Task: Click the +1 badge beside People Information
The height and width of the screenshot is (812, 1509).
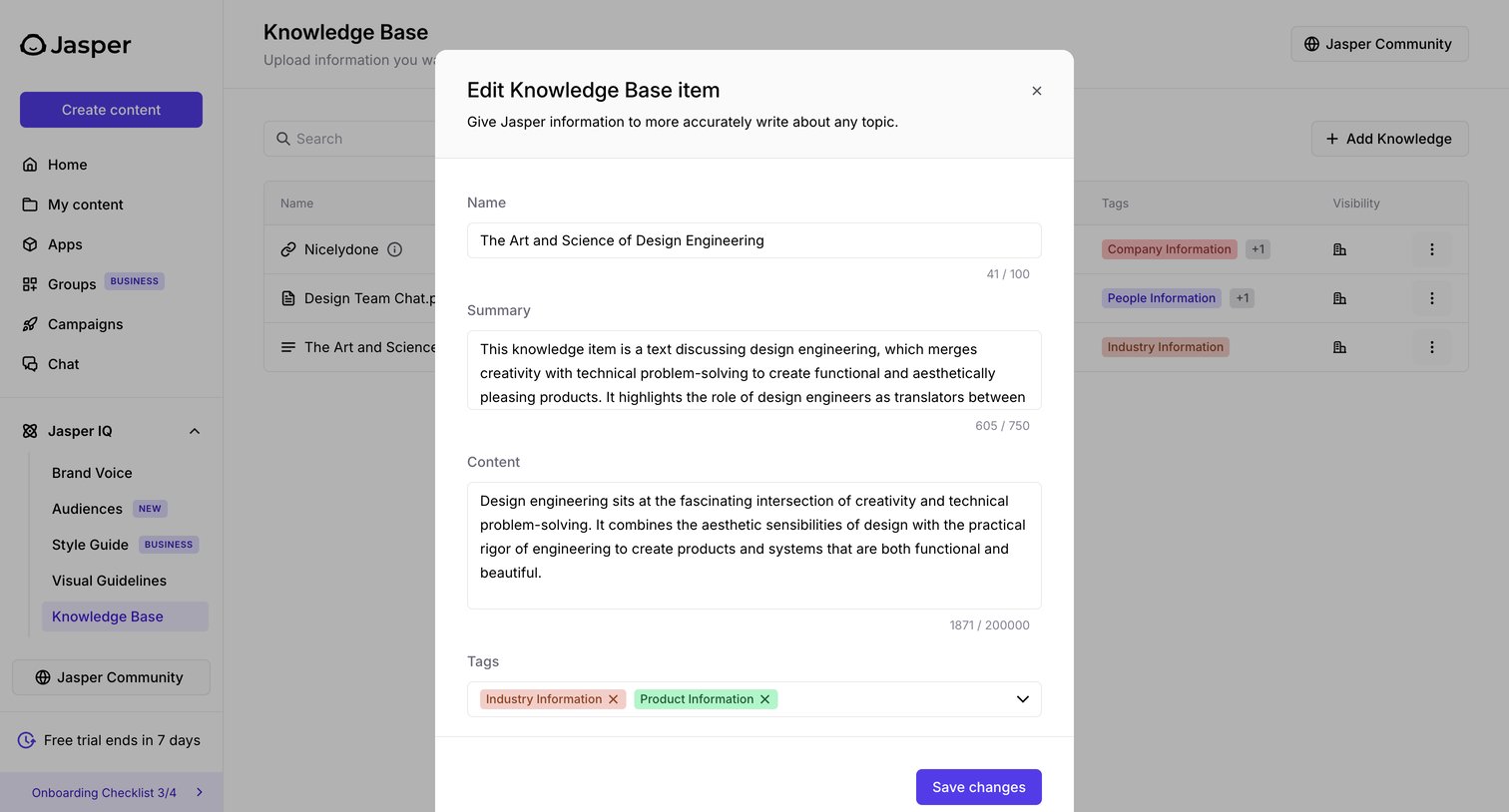Action: pyautogui.click(x=1242, y=298)
